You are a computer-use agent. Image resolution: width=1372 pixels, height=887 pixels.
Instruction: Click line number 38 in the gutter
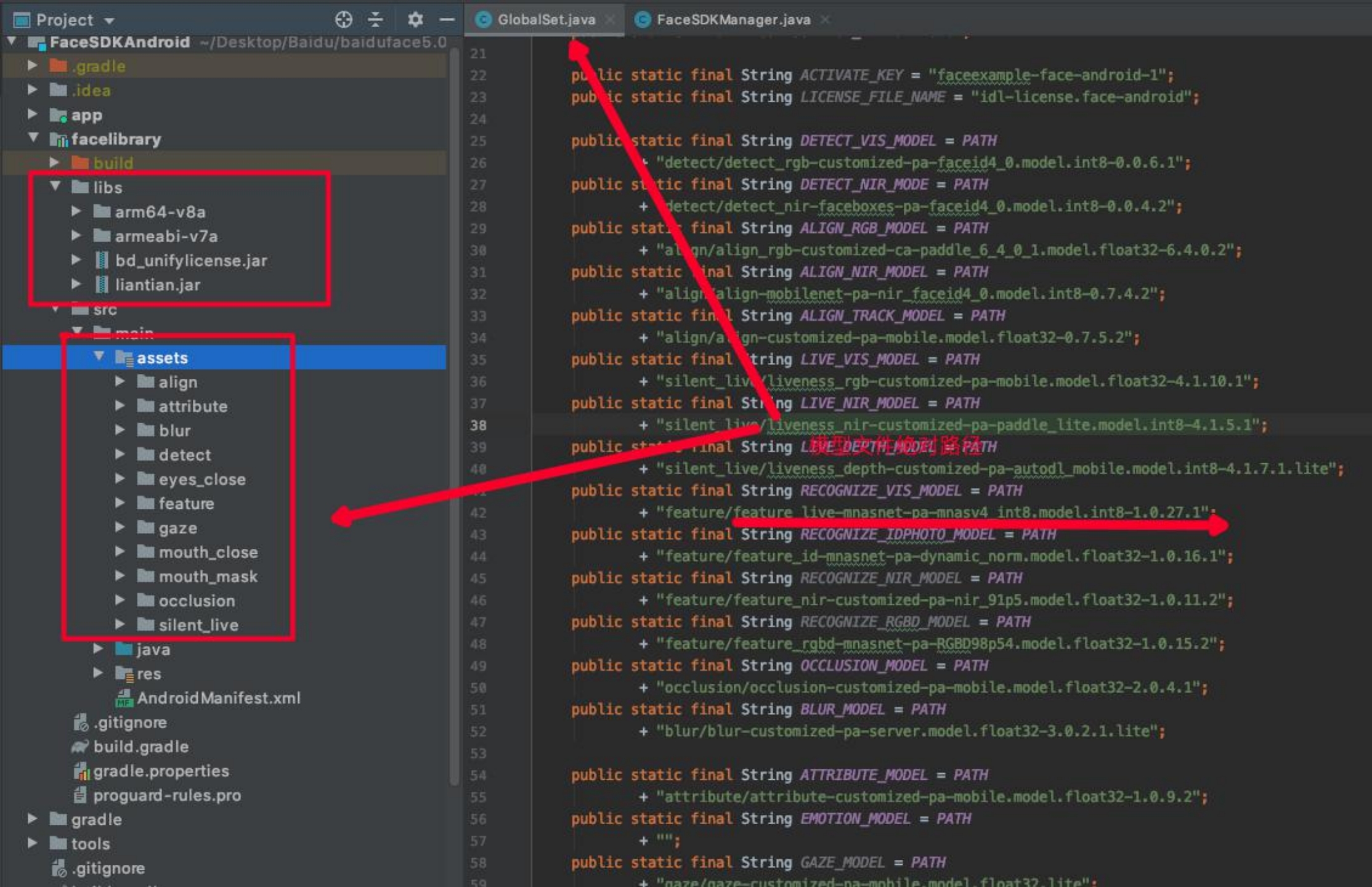coord(479,425)
